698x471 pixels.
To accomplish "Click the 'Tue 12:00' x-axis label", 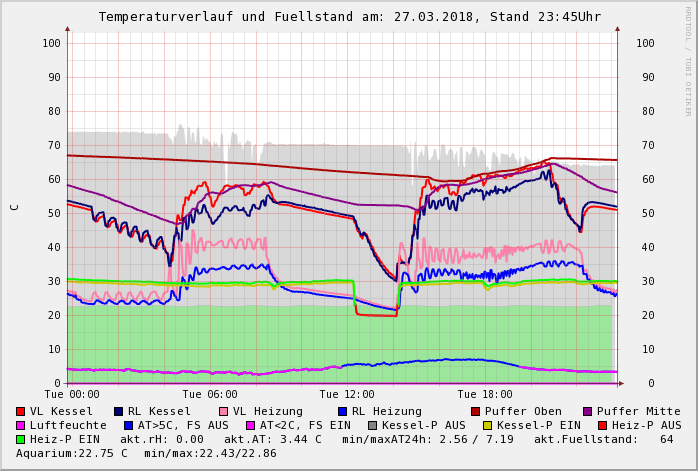I will [347, 395].
